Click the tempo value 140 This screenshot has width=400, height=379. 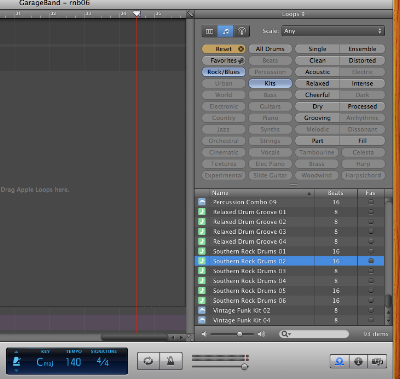(73, 362)
